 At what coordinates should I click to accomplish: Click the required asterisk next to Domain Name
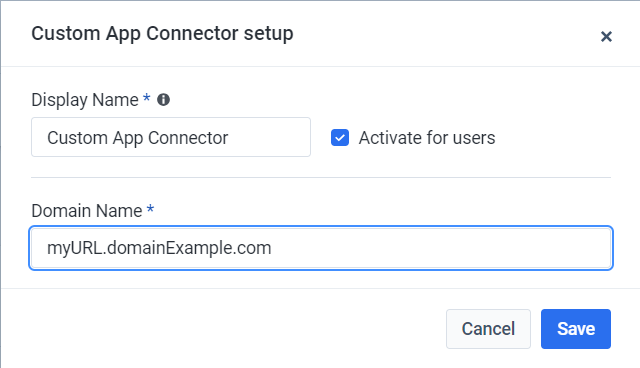tap(150, 208)
